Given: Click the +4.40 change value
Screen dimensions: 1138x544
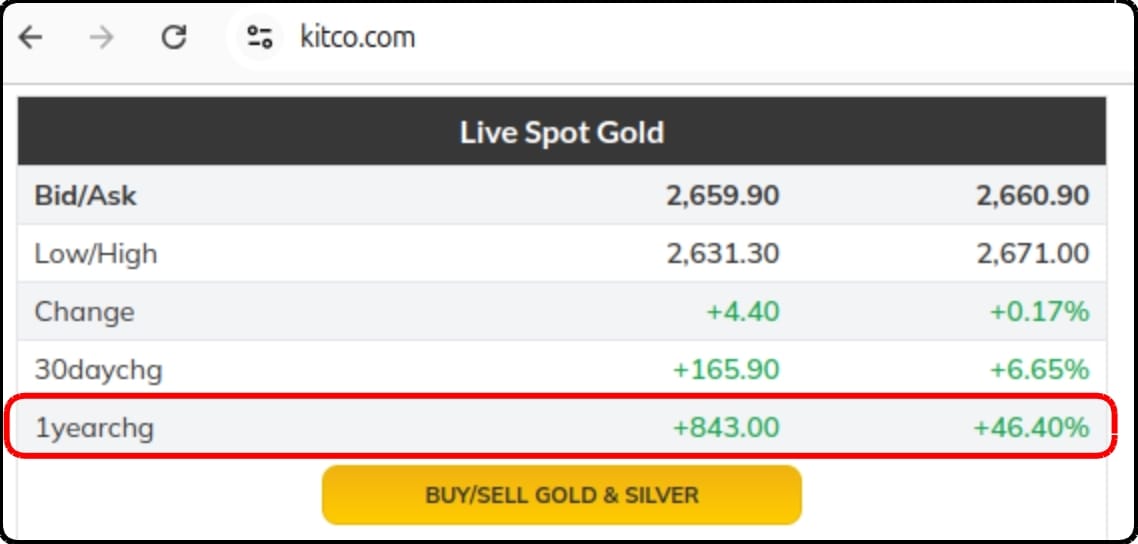Looking at the screenshot, I should click(x=743, y=312).
